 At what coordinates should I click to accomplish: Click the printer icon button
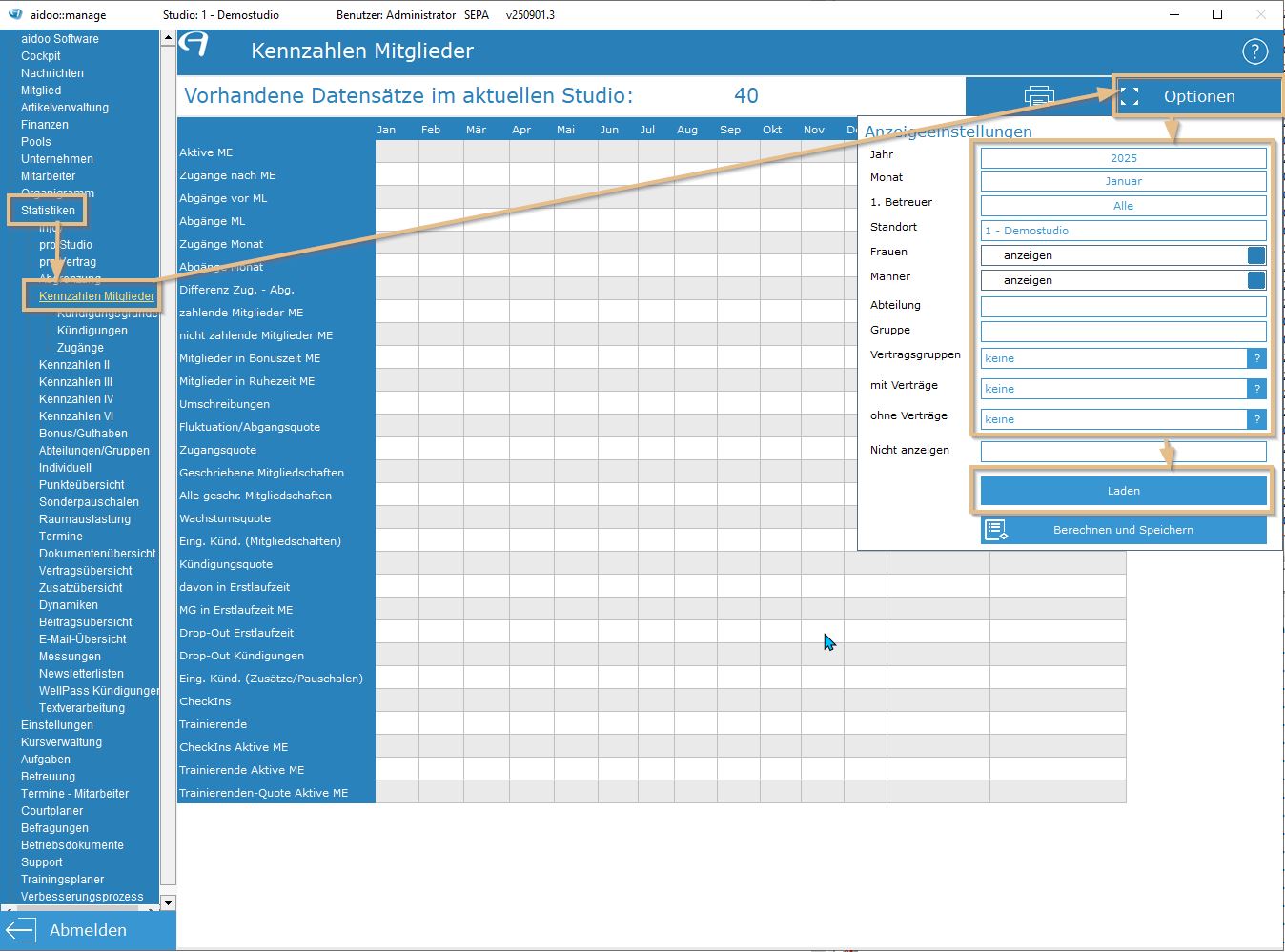(x=1038, y=96)
